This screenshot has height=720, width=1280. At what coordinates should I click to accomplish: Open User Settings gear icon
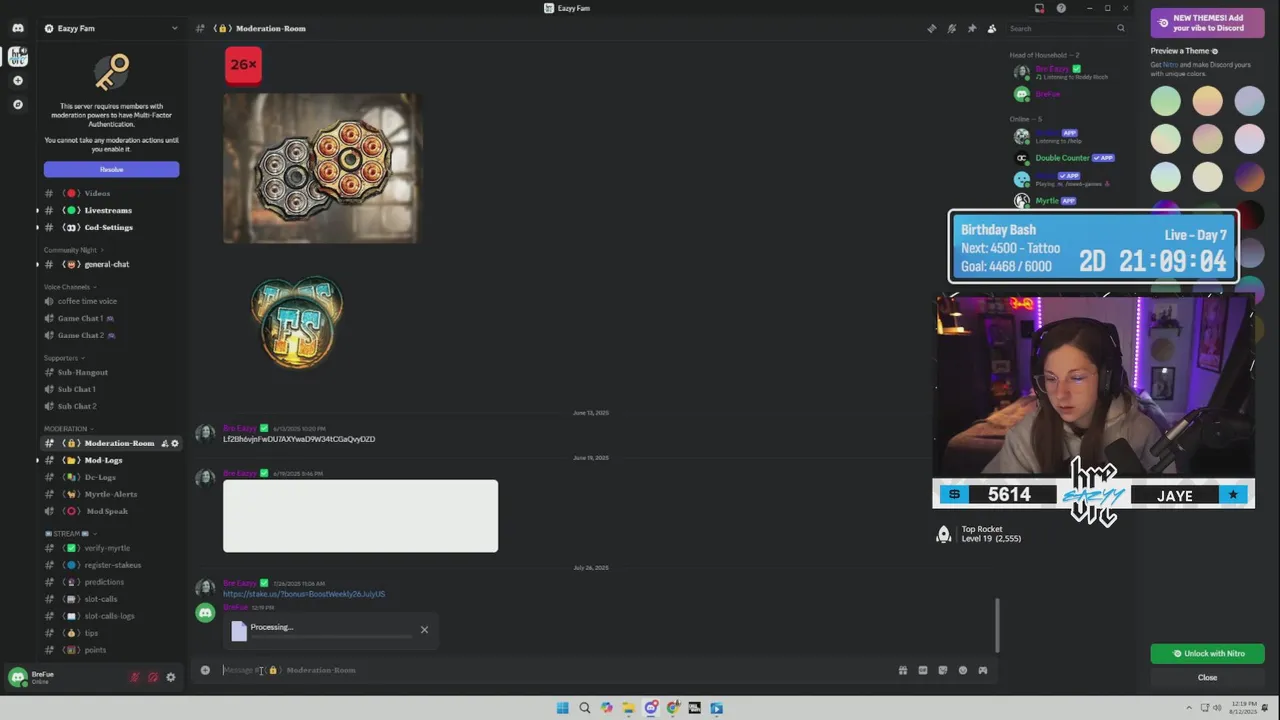pos(170,677)
